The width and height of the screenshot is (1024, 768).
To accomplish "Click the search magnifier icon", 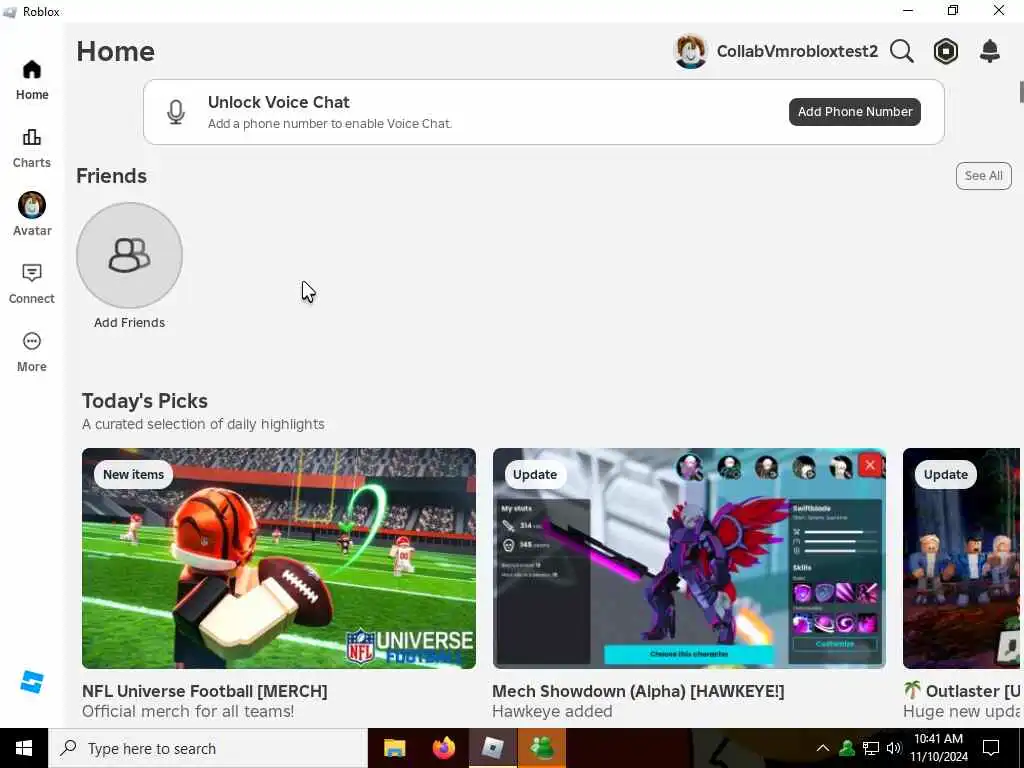I will coord(902,51).
